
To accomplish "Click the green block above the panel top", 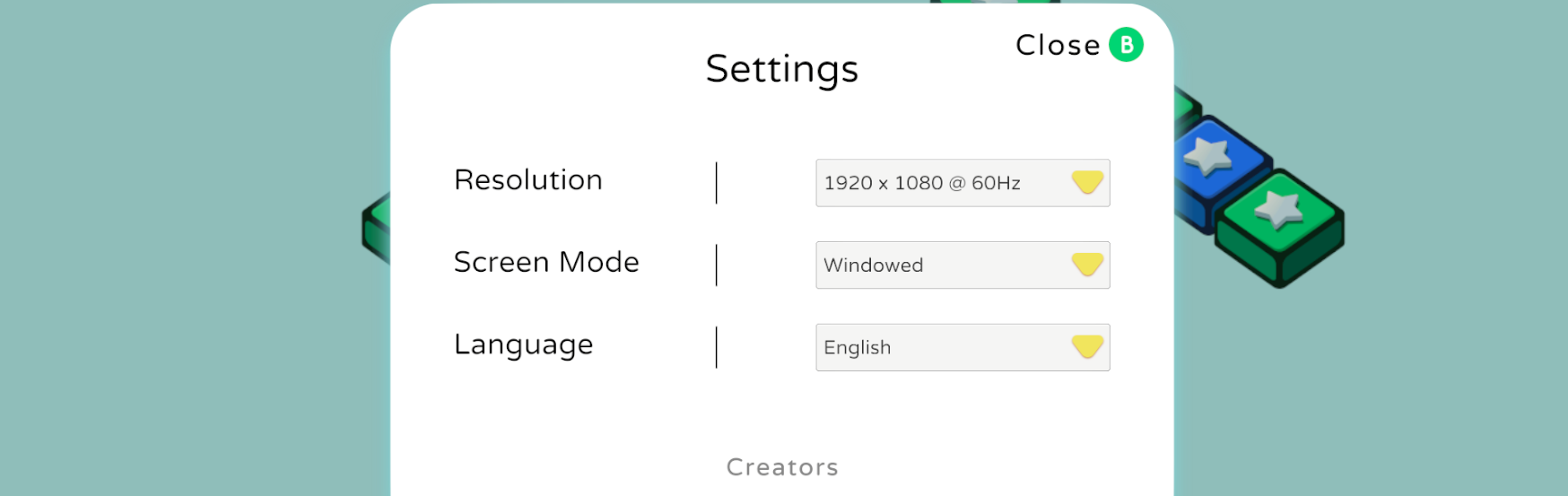I will pos(996,2).
